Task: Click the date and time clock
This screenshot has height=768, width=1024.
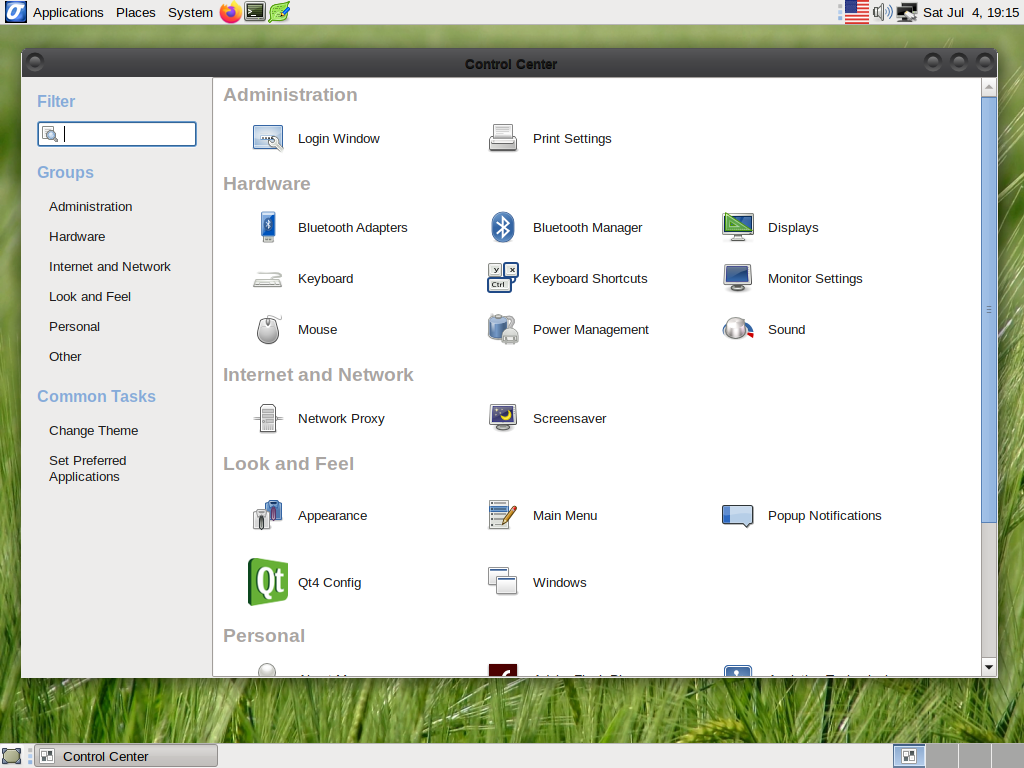Action: click(970, 12)
